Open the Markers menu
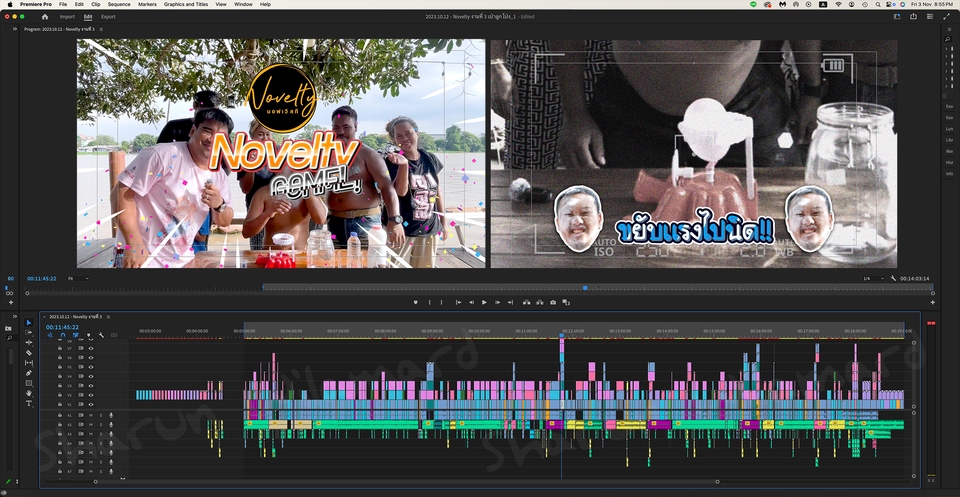The width and height of the screenshot is (960, 497). pyautogui.click(x=147, y=4)
